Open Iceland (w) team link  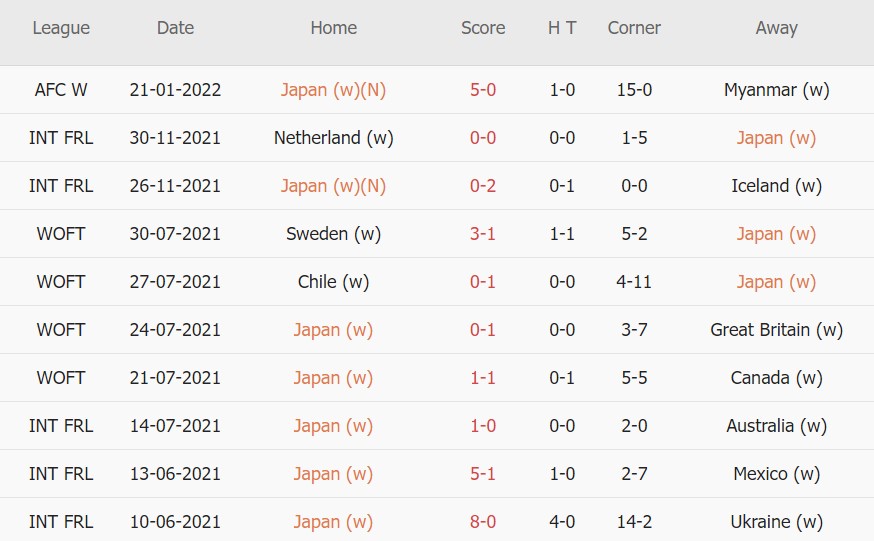pos(776,186)
